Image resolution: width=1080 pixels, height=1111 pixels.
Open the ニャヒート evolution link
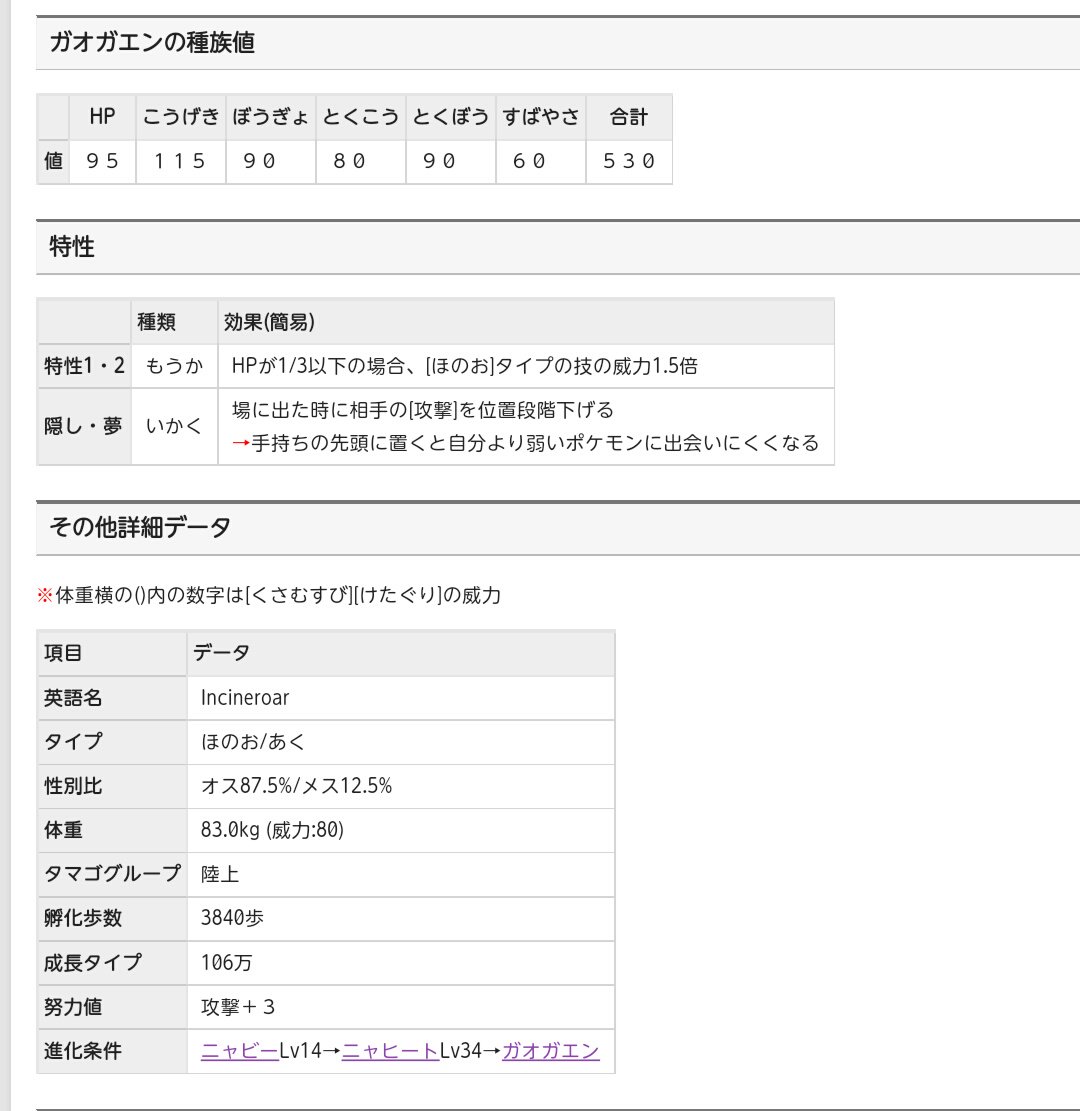390,1051
